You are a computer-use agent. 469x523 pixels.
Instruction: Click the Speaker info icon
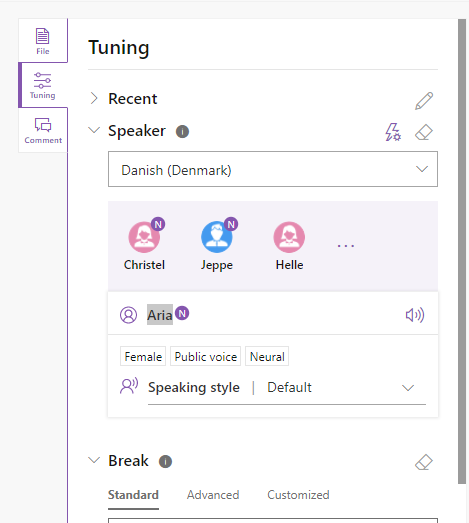pos(182,131)
